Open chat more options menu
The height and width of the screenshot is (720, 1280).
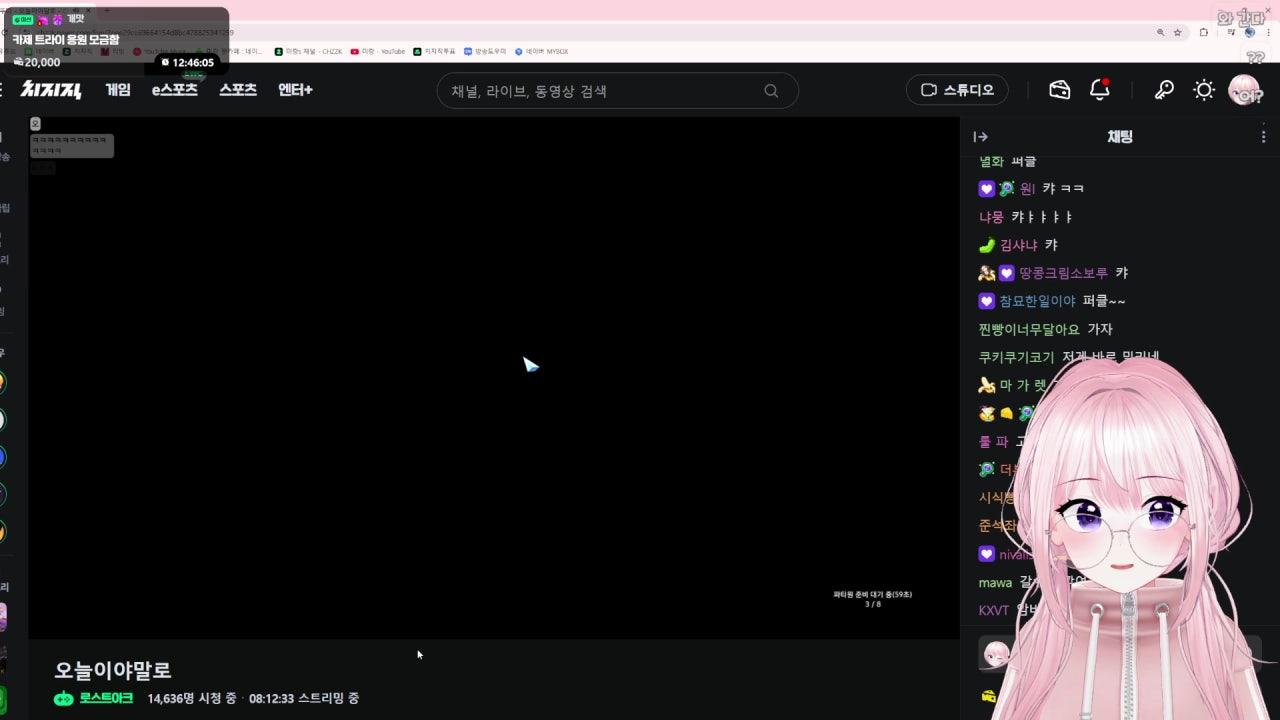(x=1263, y=137)
